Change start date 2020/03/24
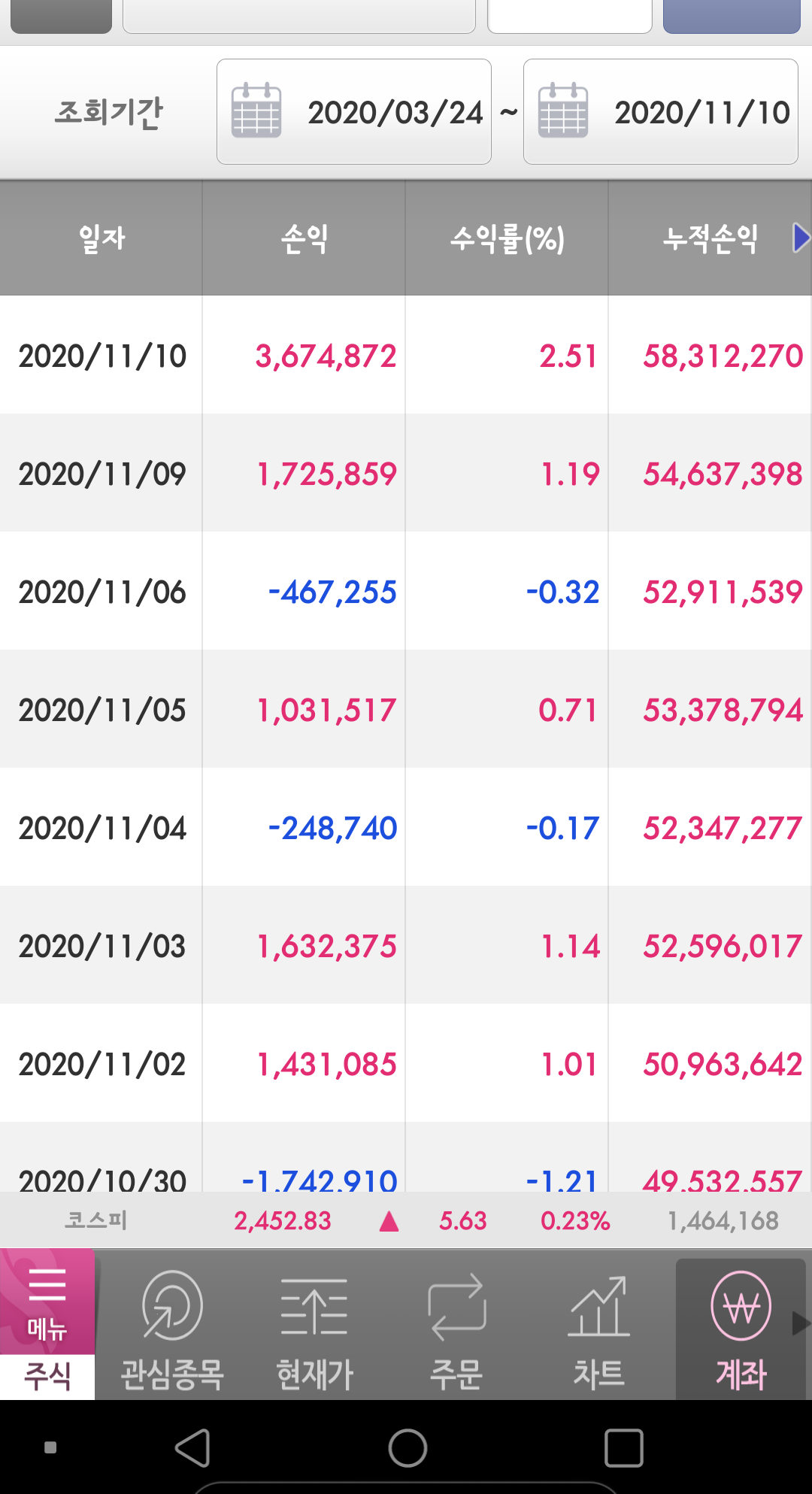812x1494 pixels. tap(395, 113)
